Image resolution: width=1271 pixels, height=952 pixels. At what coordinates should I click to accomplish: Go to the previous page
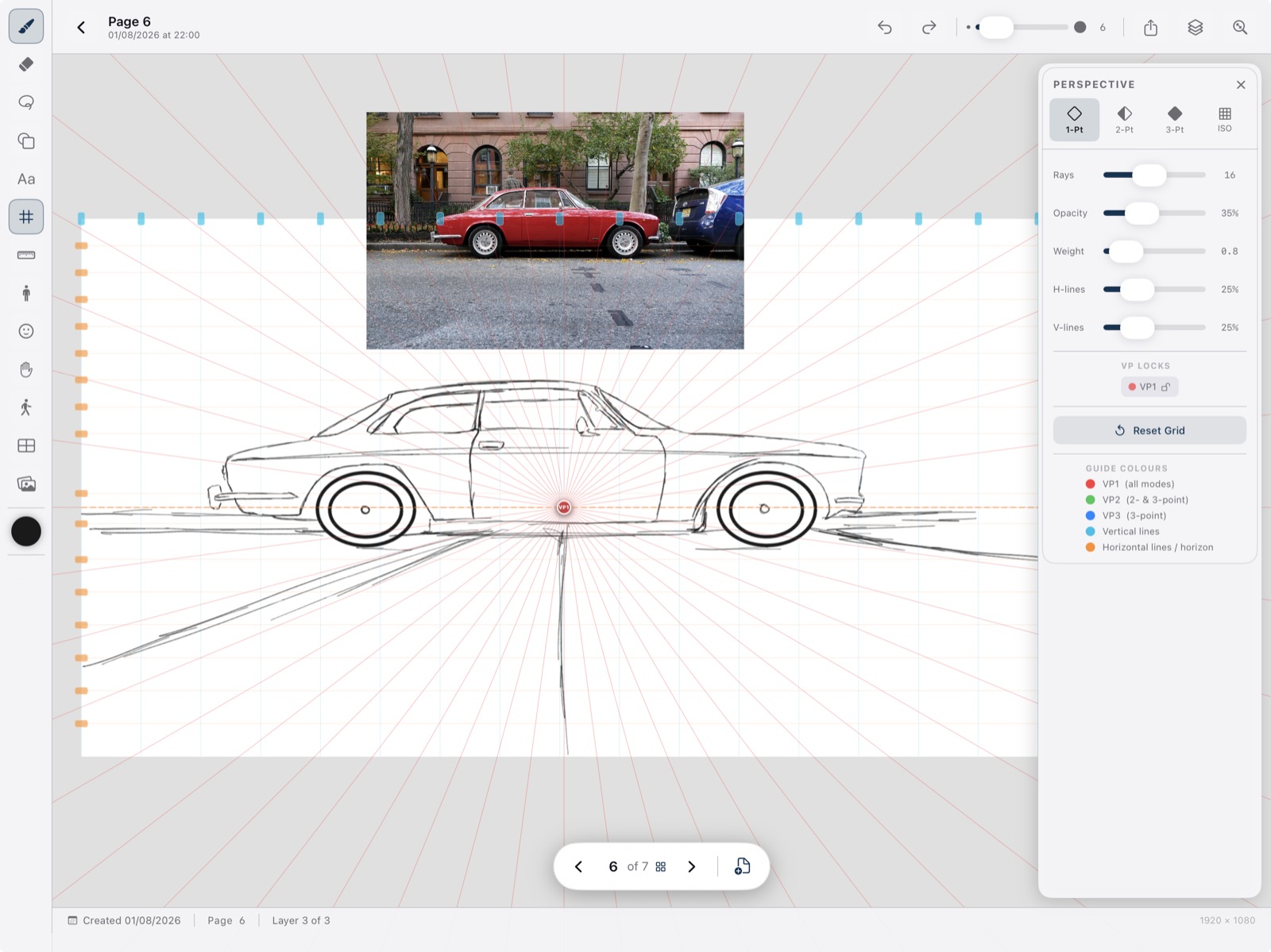(578, 866)
